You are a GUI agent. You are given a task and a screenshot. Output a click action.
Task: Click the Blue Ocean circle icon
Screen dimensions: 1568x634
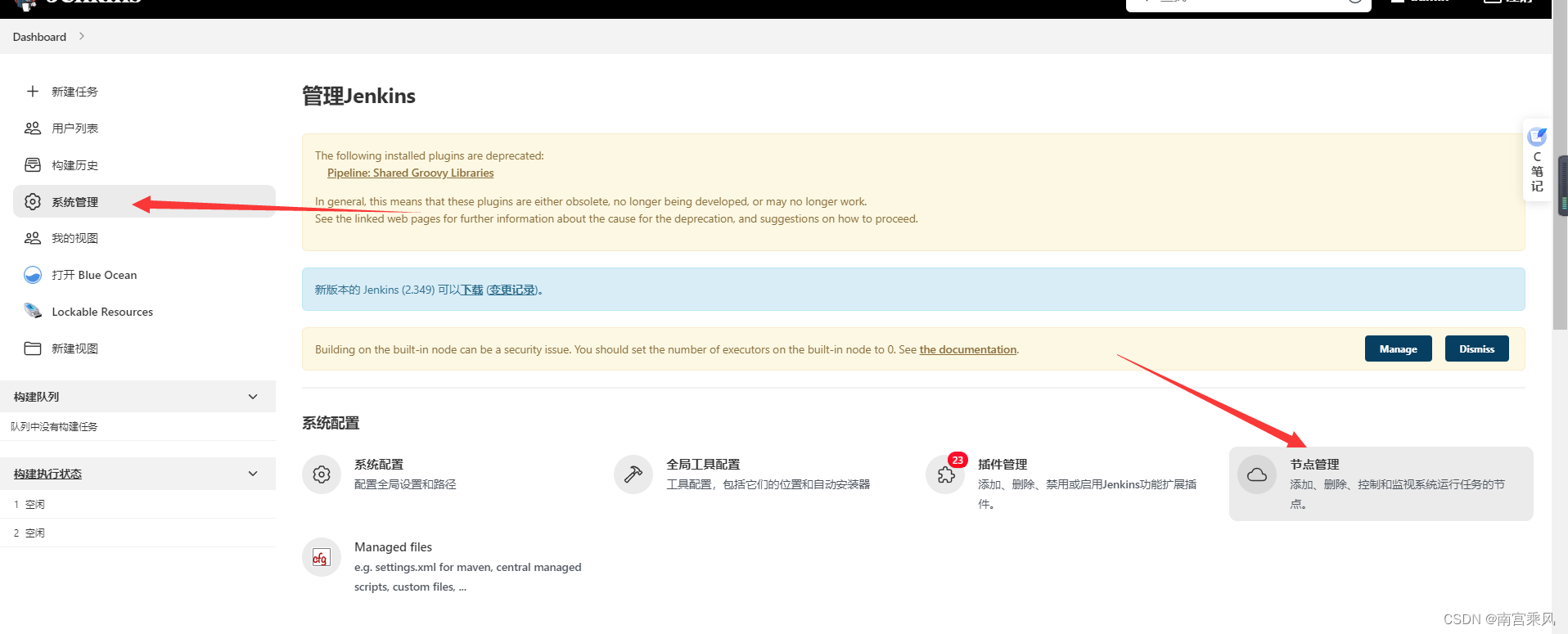coord(33,275)
